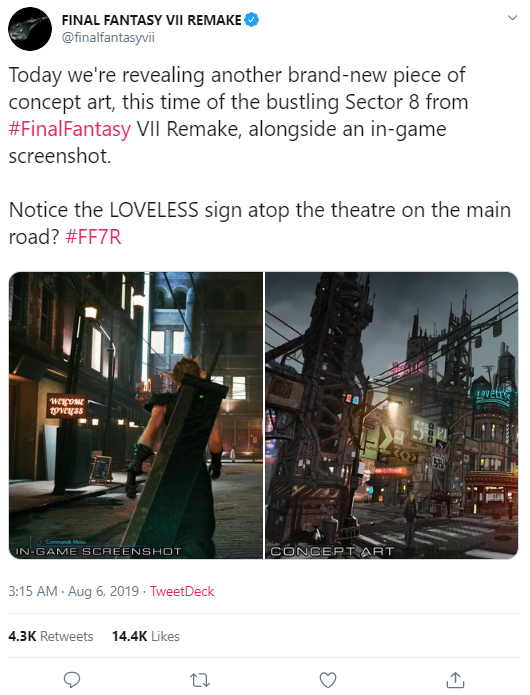The image size is (530, 695).
Task: Open the @finalfantasyvii handle
Action: (108, 38)
